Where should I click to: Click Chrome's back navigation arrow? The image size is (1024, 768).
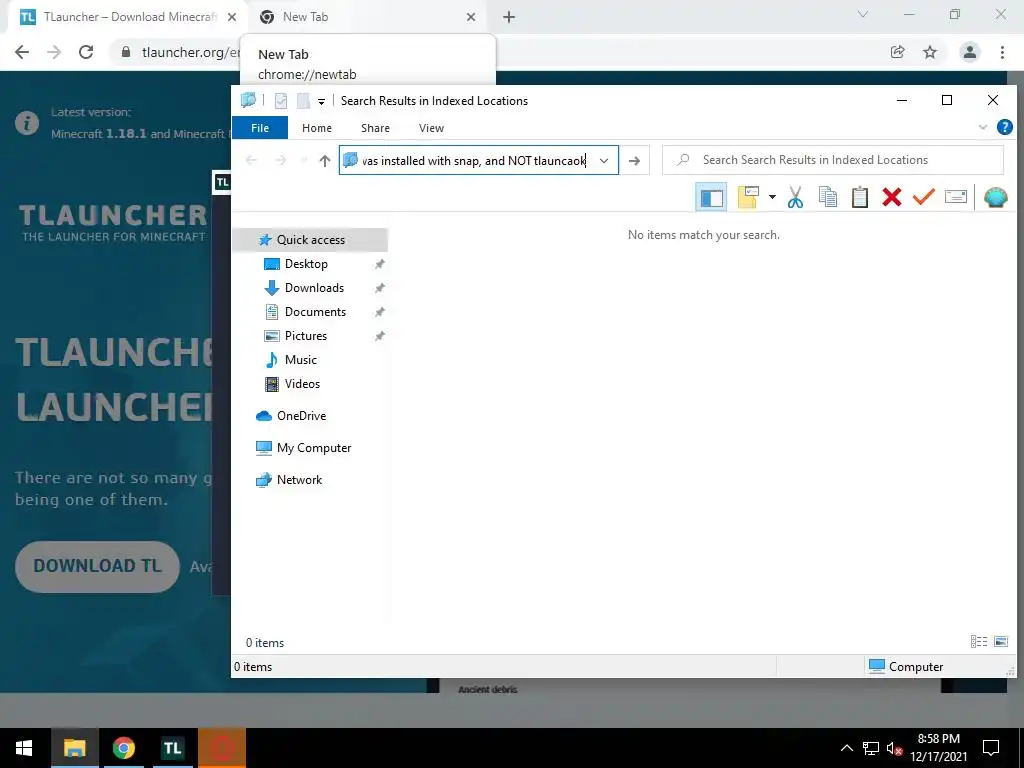coord(22,52)
